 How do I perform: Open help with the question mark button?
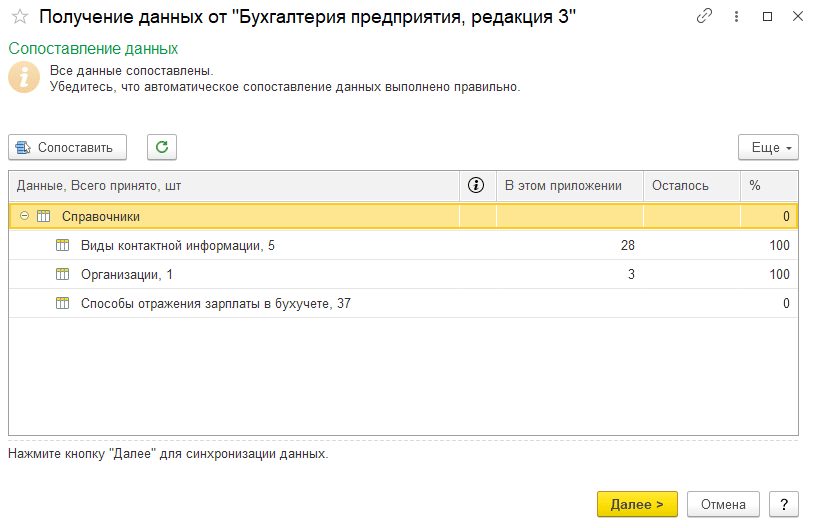pyautogui.click(x=784, y=504)
